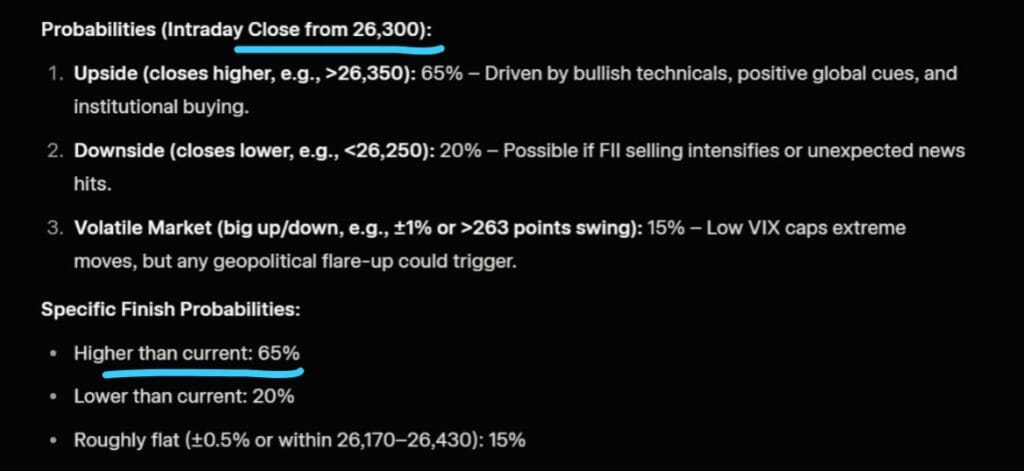
Task: Click the "Probabilities (Intraday Close from 26,300)" heading
Action: (236, 29)
